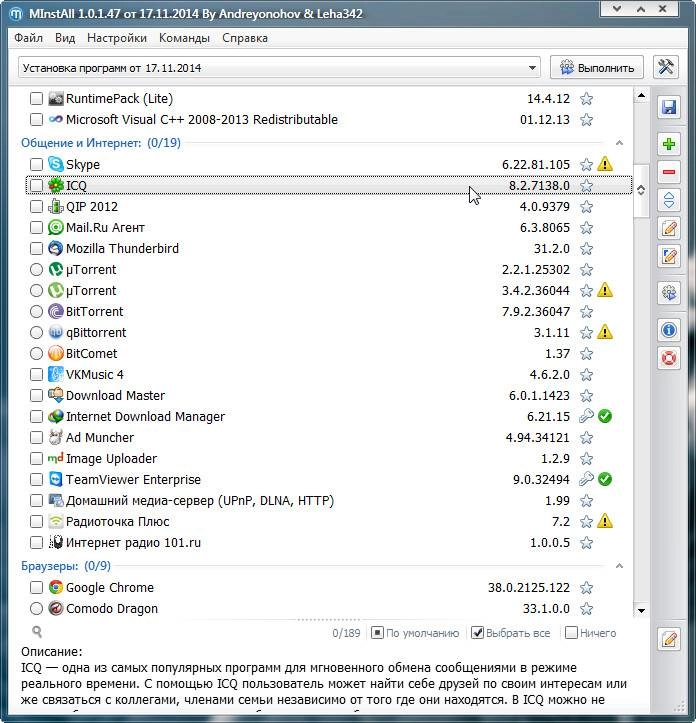This screenshot has width=696, height=723.
Task: Select Microsoft Visual C++ 2008-2013 Redistributable row
Action: click(x=328, y=120)
